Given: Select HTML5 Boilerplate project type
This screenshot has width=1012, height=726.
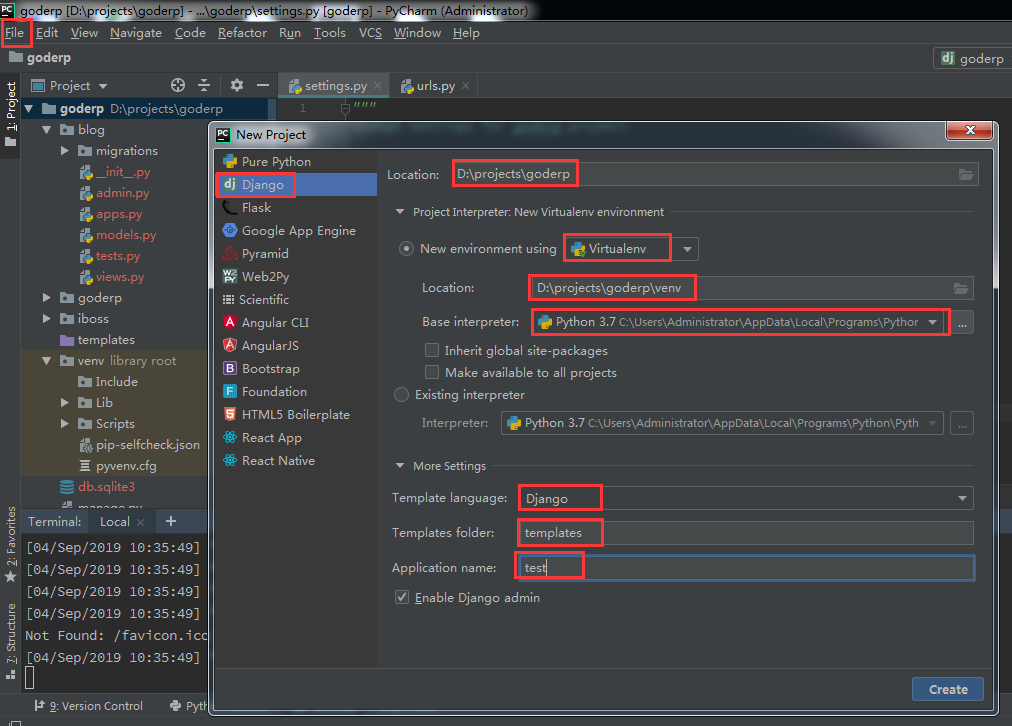Looking at the screenshot, I should click(296, 415).
